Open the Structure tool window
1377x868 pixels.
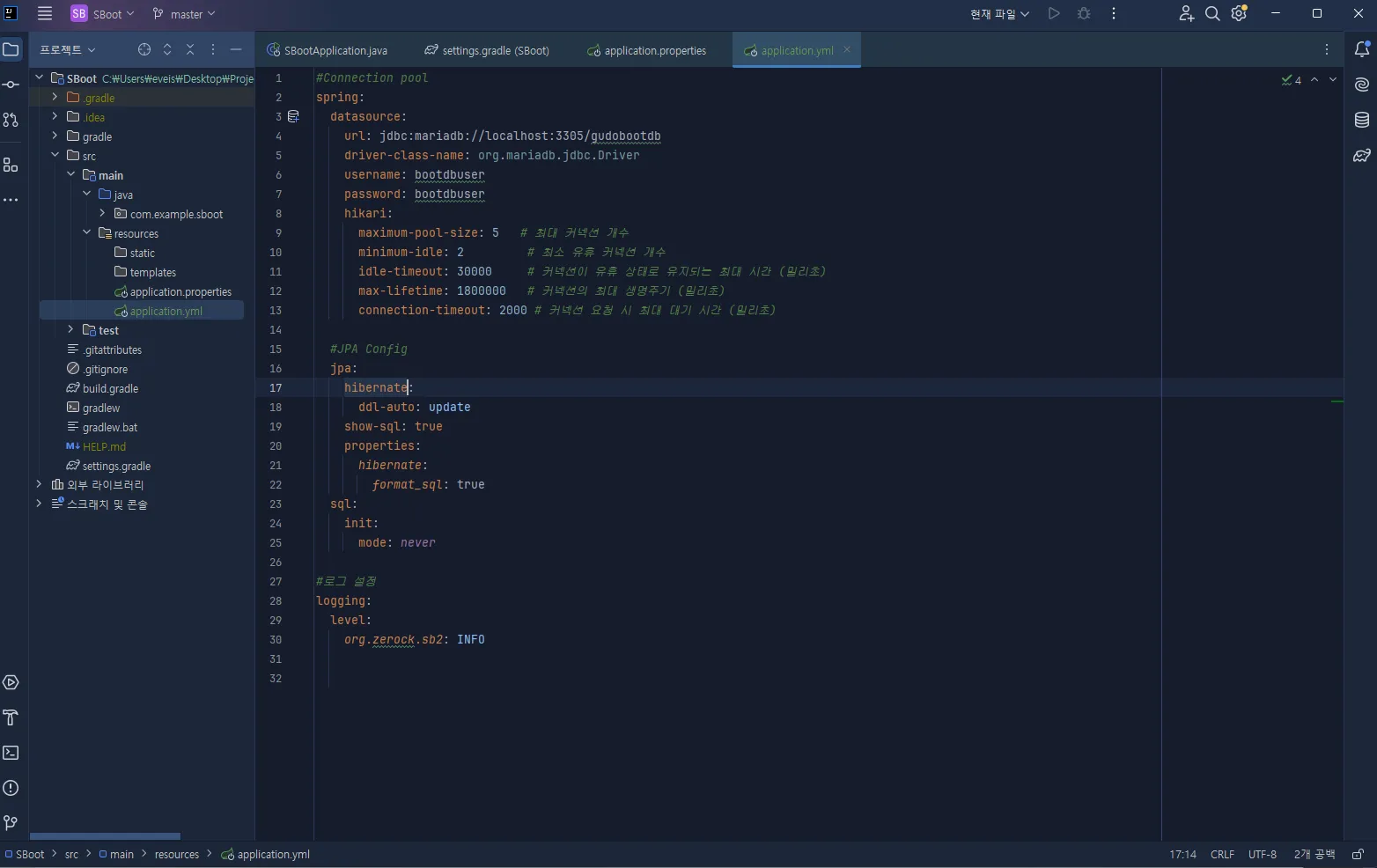tap(11, 165)
